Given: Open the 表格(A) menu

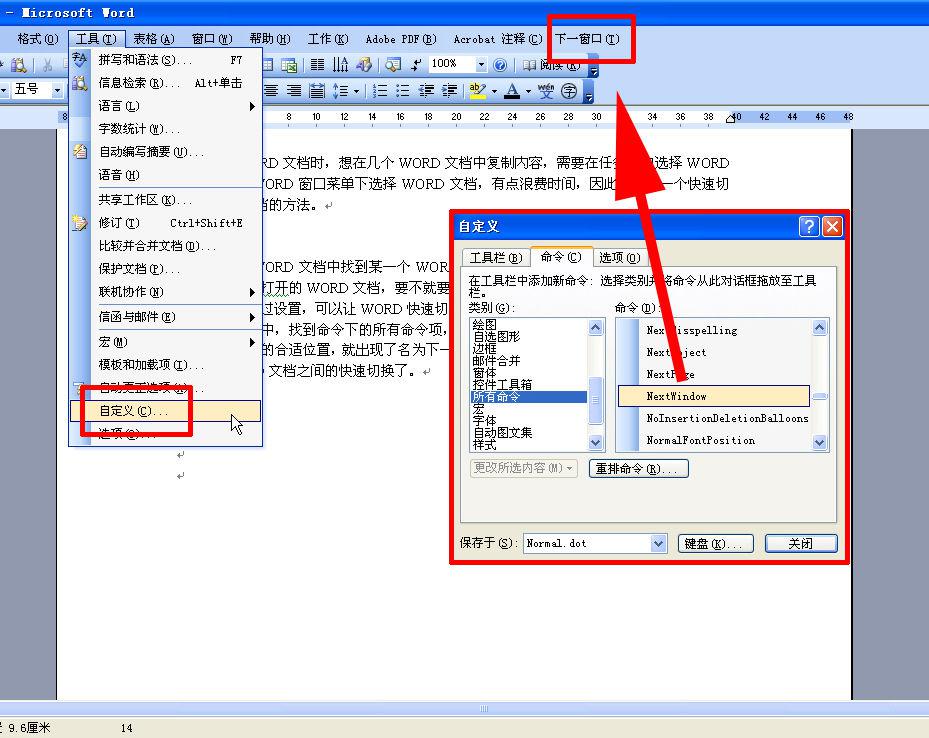Looking at the screenshot, I should [x=153, y=39].
